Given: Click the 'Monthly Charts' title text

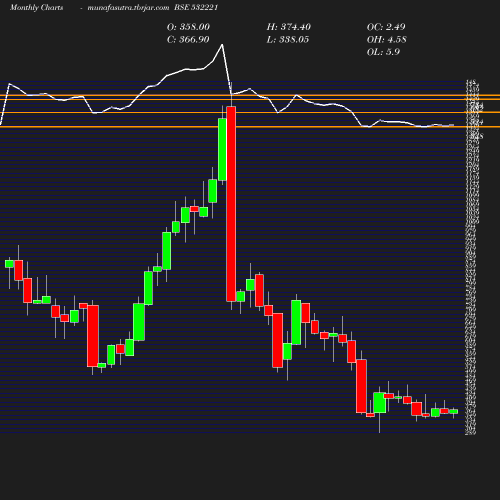Looking at the screenshot, I should pyautogui.click(x=36, y=8).
